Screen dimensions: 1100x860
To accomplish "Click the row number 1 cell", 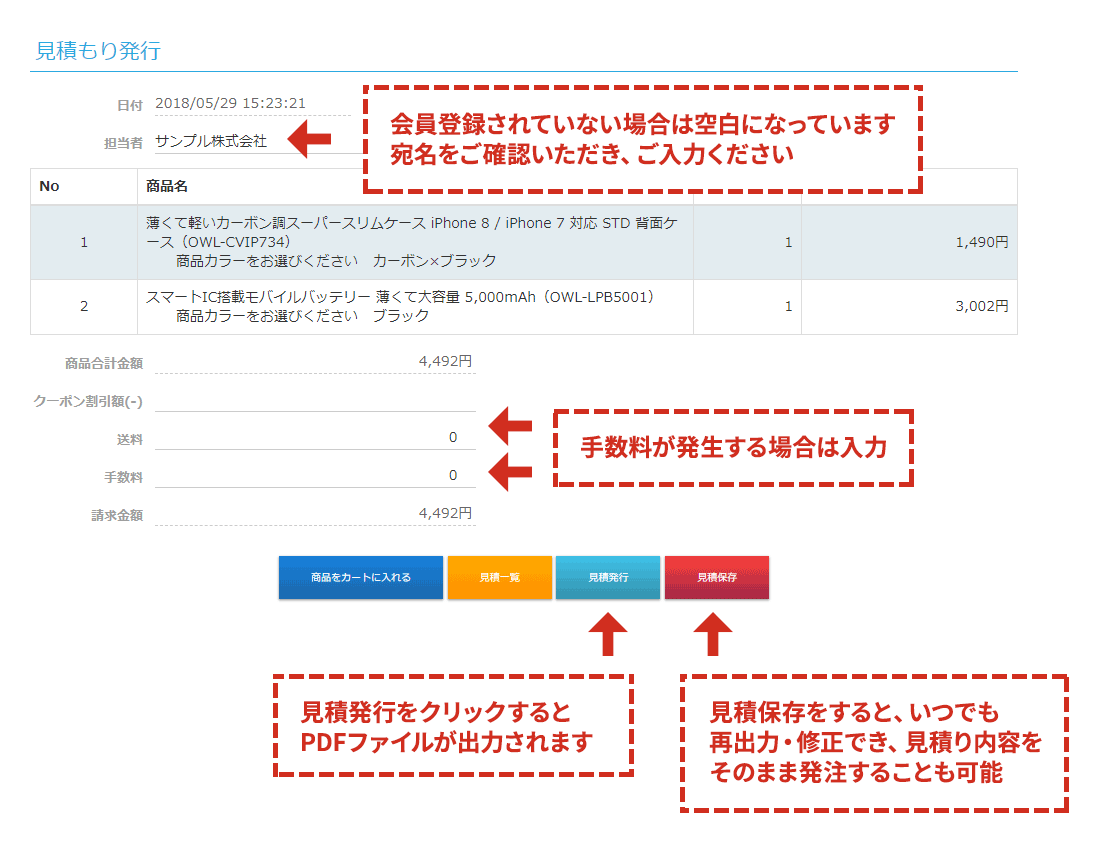I will tap(84, 242).
